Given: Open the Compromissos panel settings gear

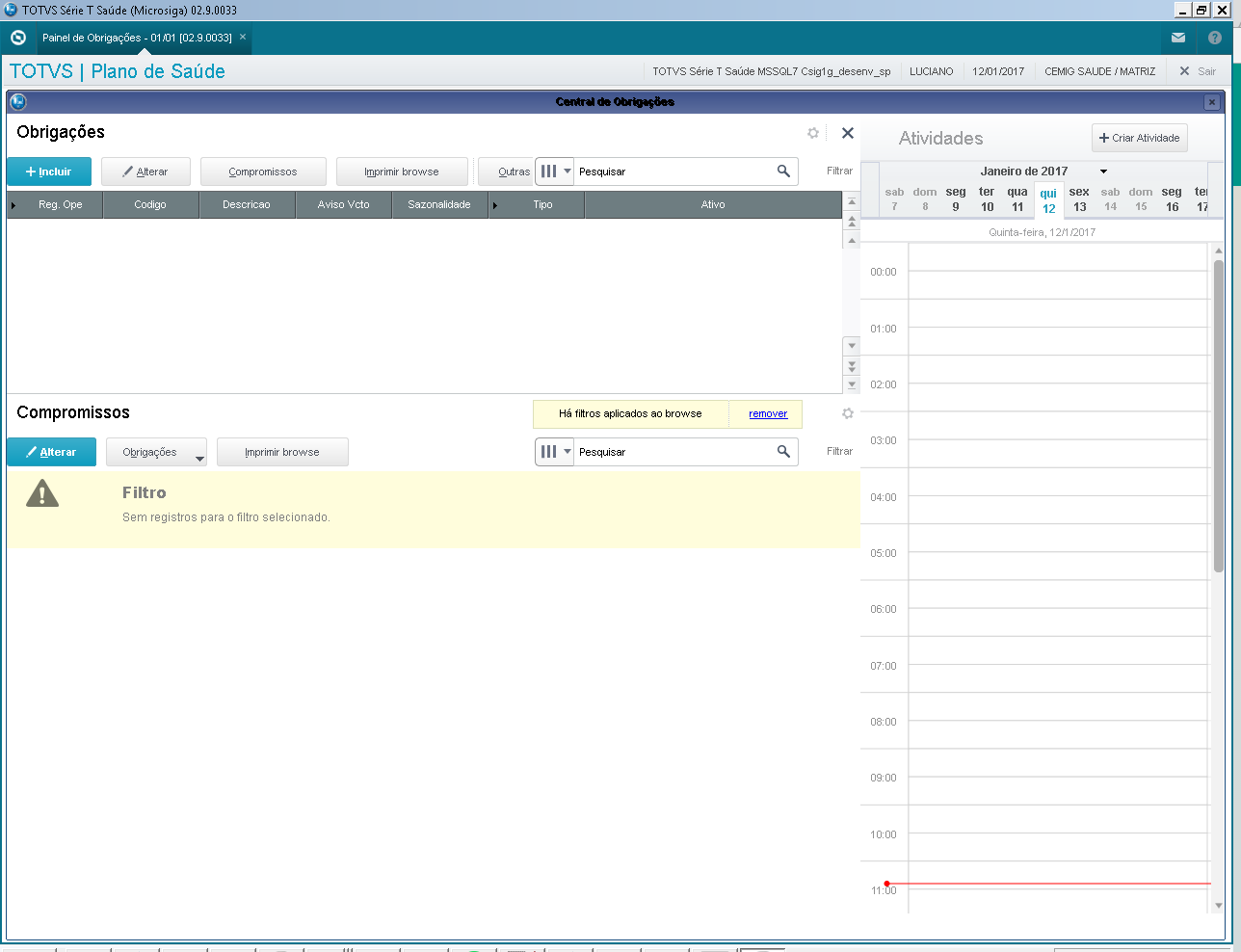Looking at the screenshot, I should point(848,413).
